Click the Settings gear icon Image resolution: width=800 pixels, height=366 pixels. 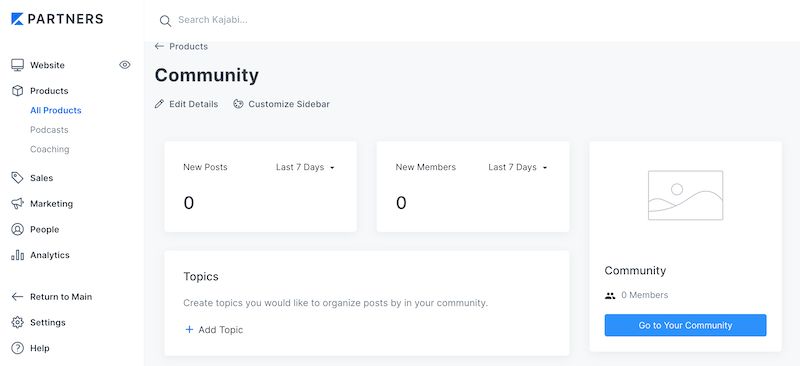pos(17,322)
